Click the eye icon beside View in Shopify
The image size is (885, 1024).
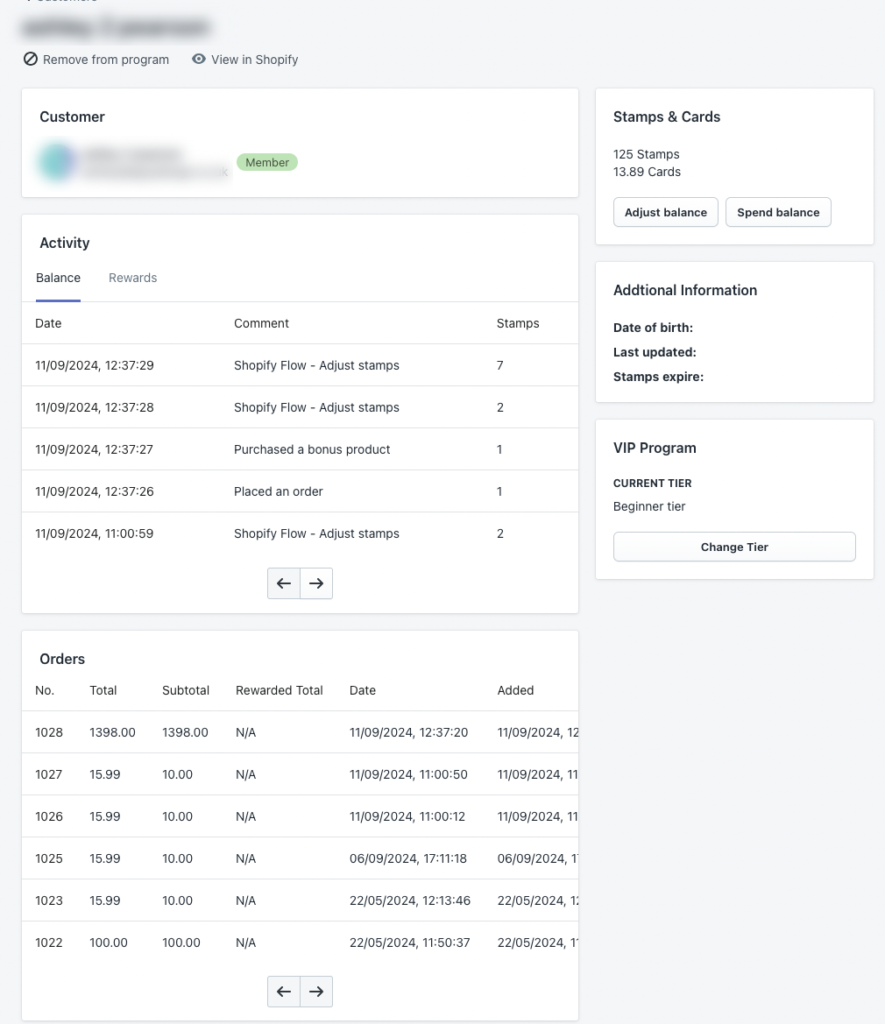click(x=199, y=59)
